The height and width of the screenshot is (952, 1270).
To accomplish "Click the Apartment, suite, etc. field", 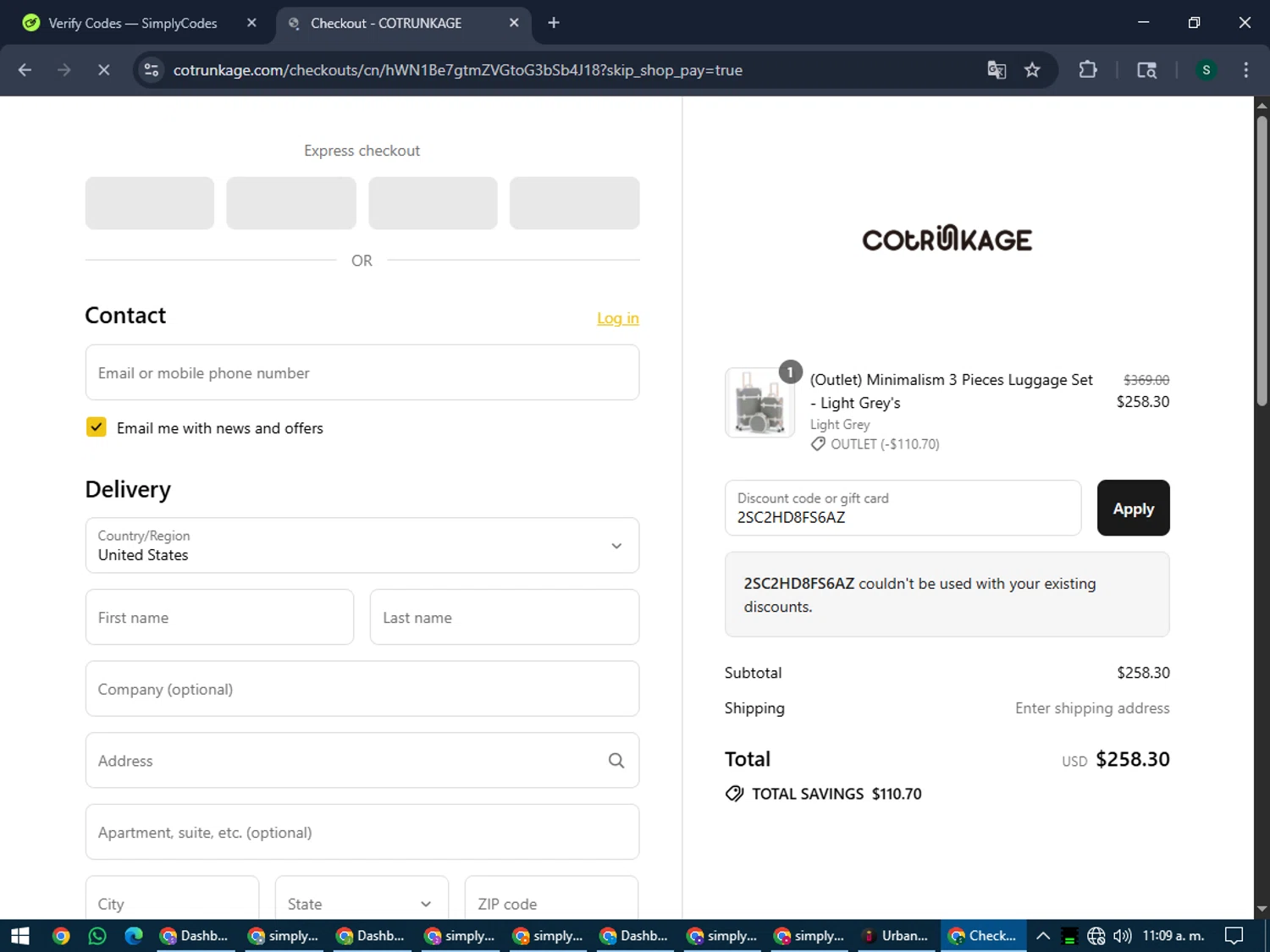I will pos(362,832).
